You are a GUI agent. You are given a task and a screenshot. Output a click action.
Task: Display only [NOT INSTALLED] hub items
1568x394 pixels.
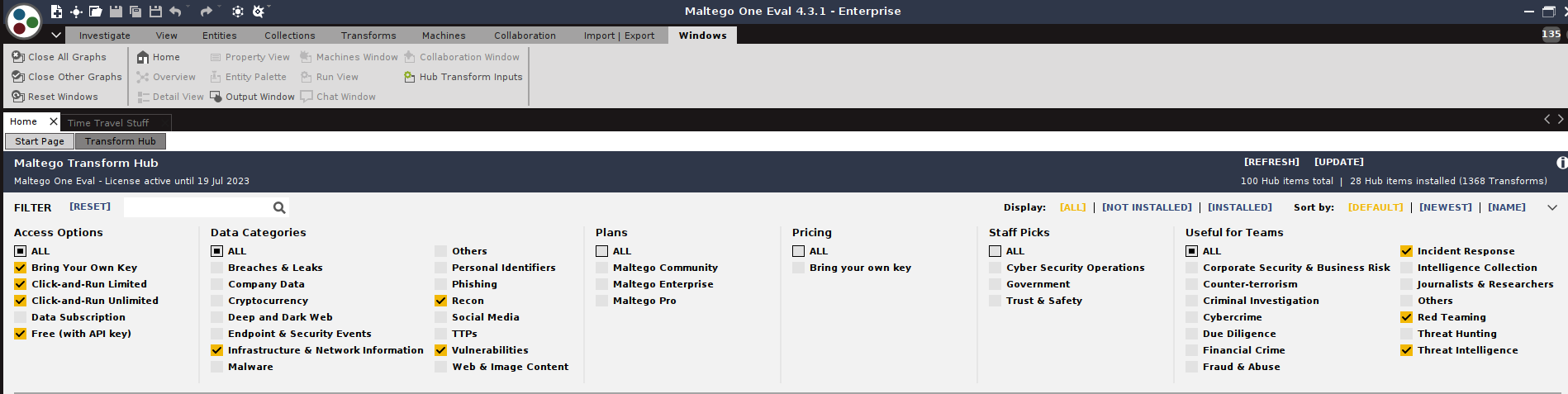pyautogui.click(x=1147, y=207)
